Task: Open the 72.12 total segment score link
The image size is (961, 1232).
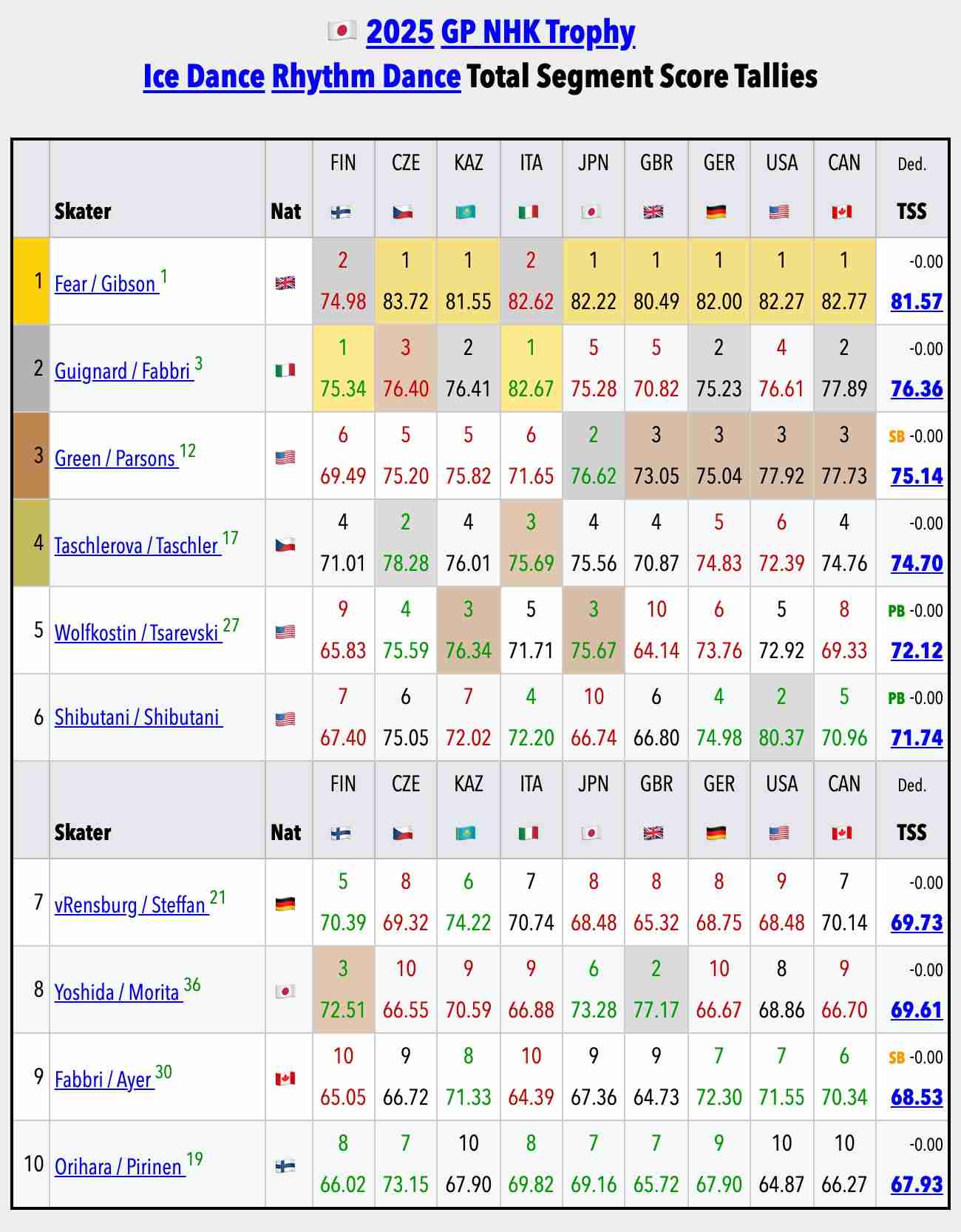Action: (x=917, y=651)
